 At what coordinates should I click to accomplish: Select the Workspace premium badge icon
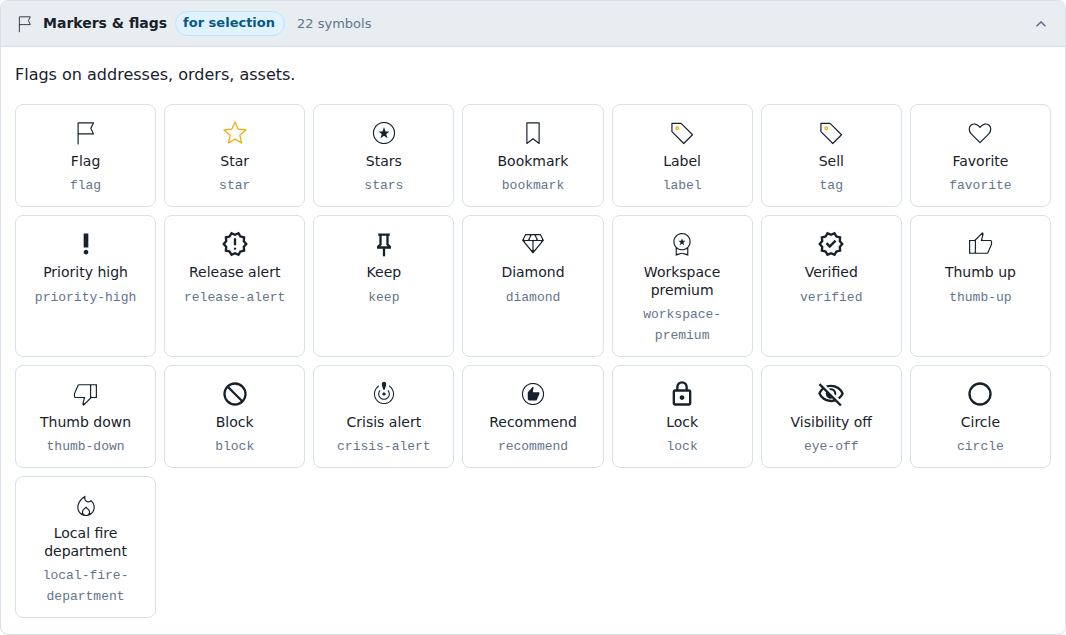(682, 244)
